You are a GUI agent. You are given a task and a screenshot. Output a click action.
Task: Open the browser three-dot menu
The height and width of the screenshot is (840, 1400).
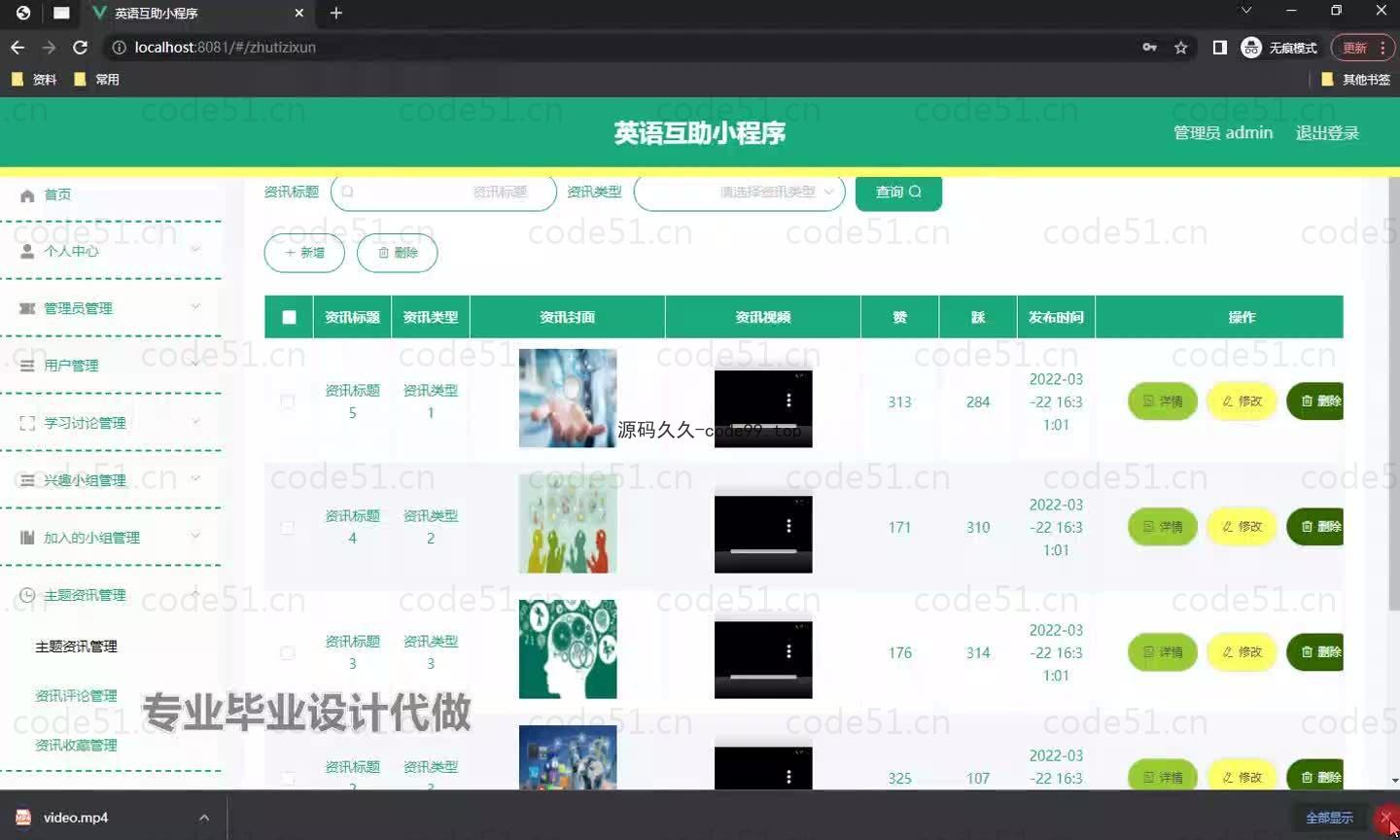pos(1382,47)
